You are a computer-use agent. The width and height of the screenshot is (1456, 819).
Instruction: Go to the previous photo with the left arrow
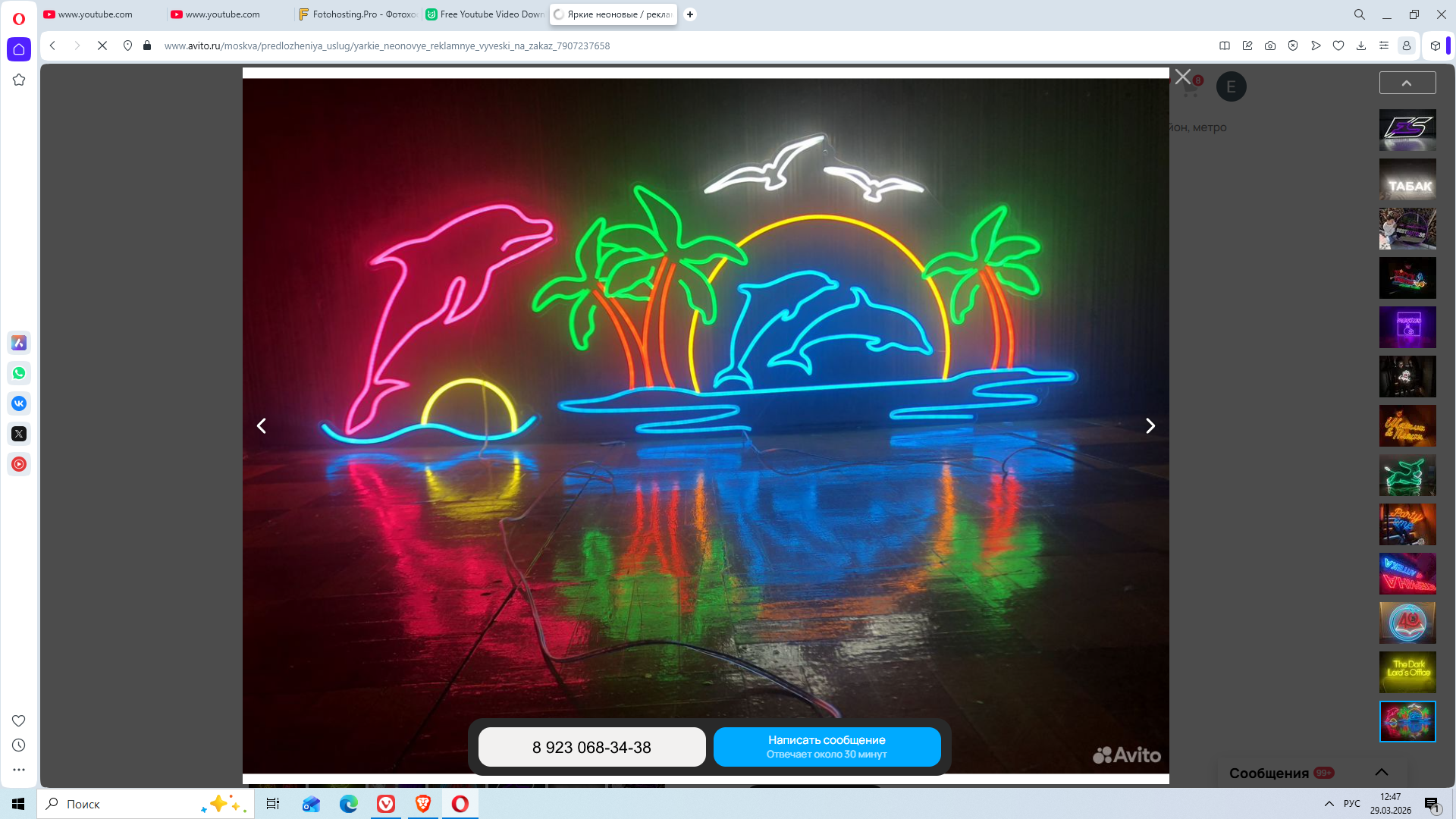pyautogui.click(x=262, y=426)
